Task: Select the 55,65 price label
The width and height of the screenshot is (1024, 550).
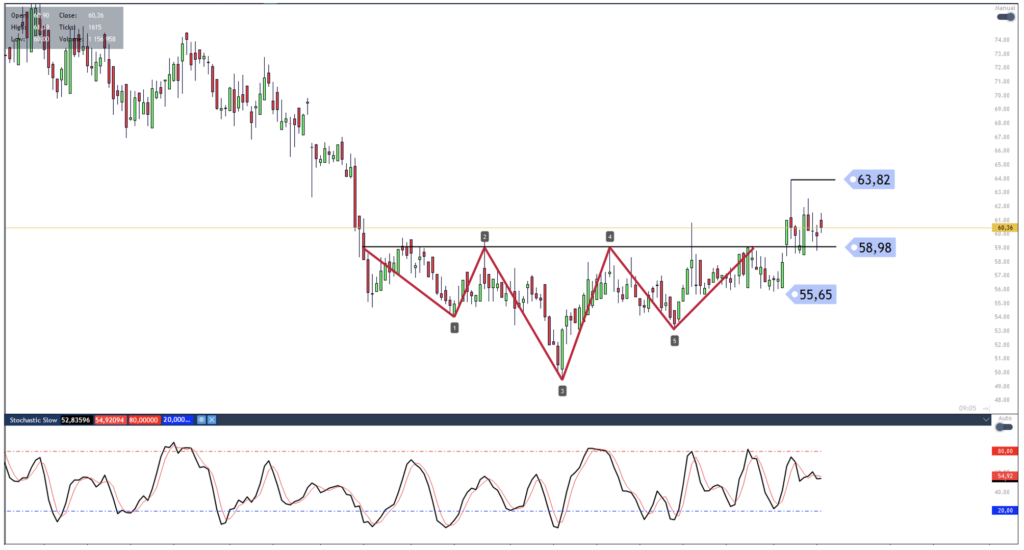Action: 811,294
